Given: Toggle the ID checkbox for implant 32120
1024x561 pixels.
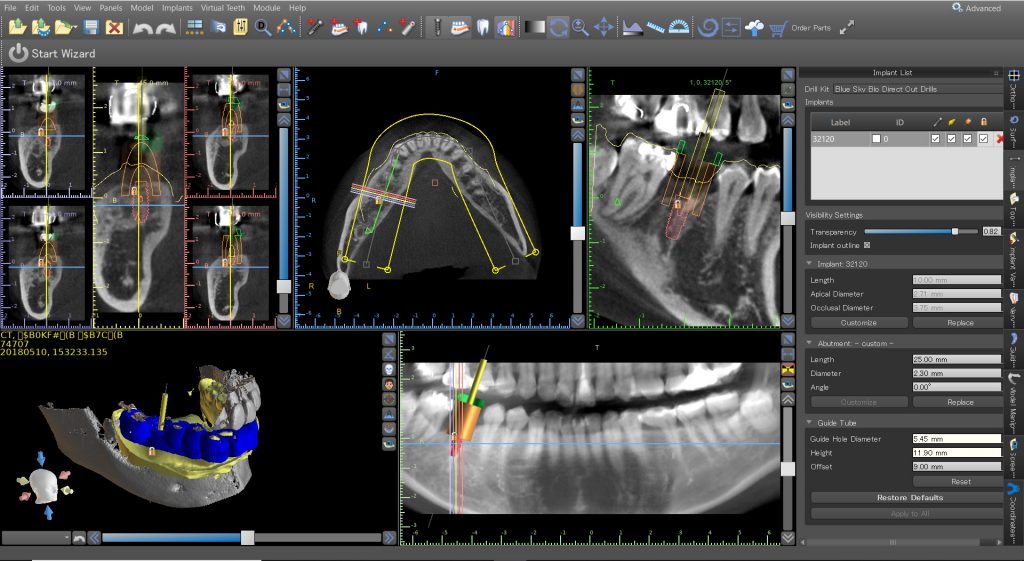Looking at the screenshot, I should tap(877, 139).
